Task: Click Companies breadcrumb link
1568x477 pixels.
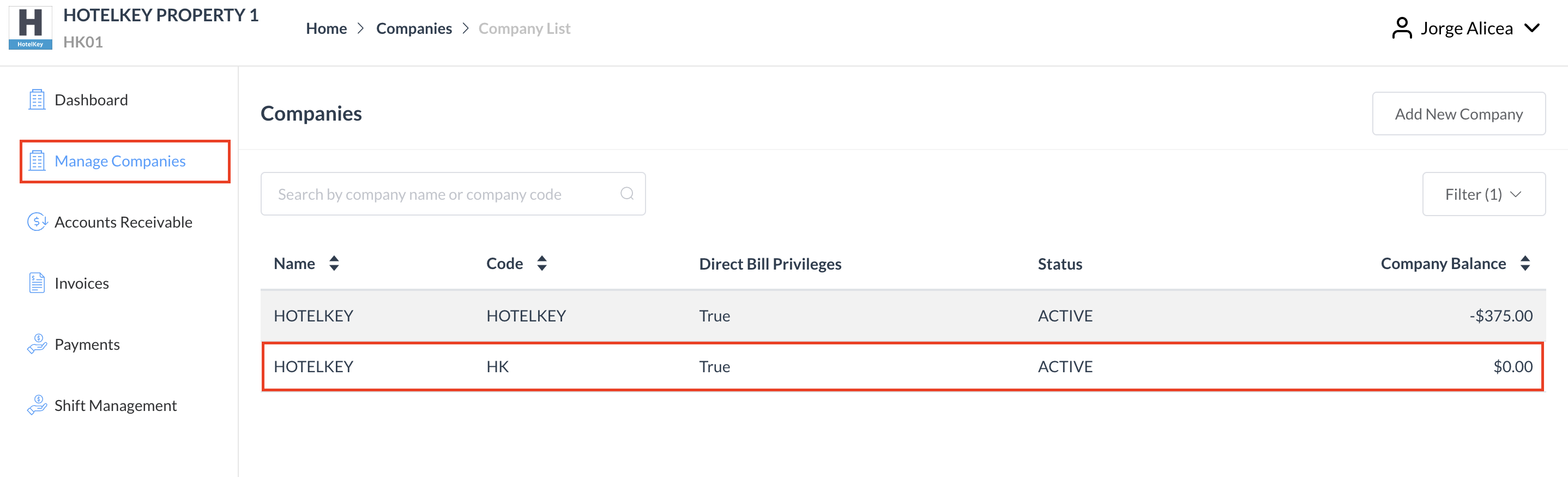Action: [x=414, y=28]
